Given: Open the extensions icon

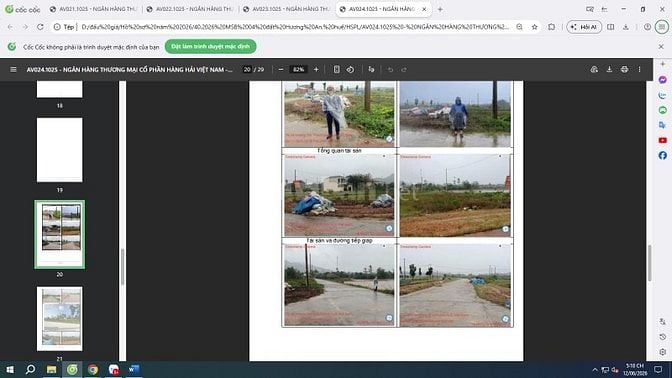Looking at the screenshot, I should (x=552, y=27).
